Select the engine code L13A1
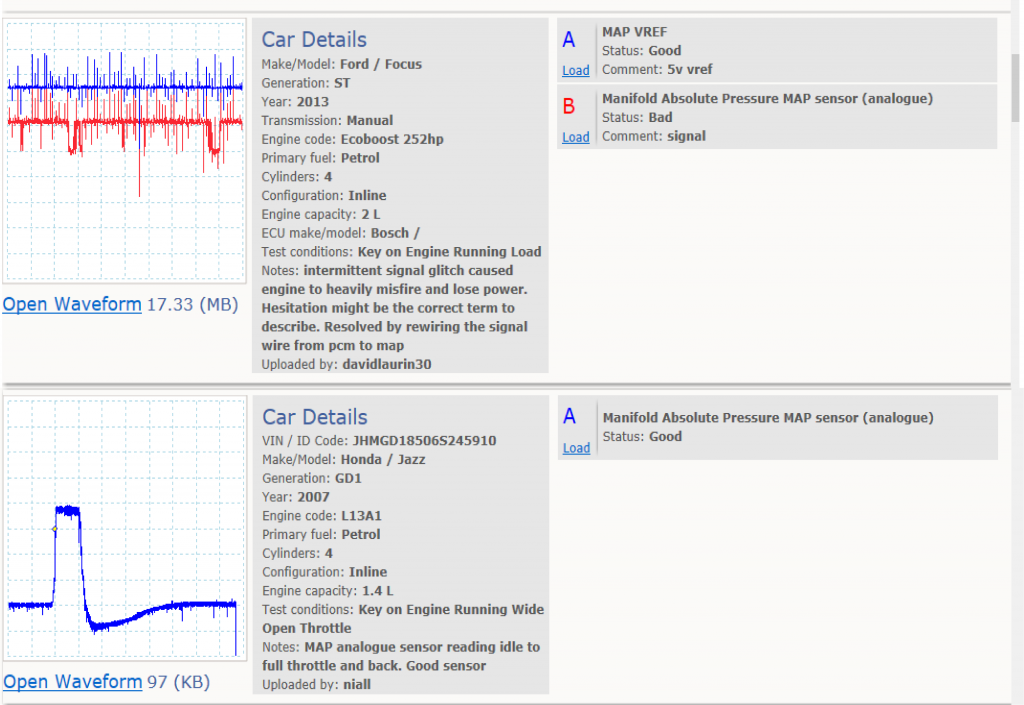 [x=361, y=516]
